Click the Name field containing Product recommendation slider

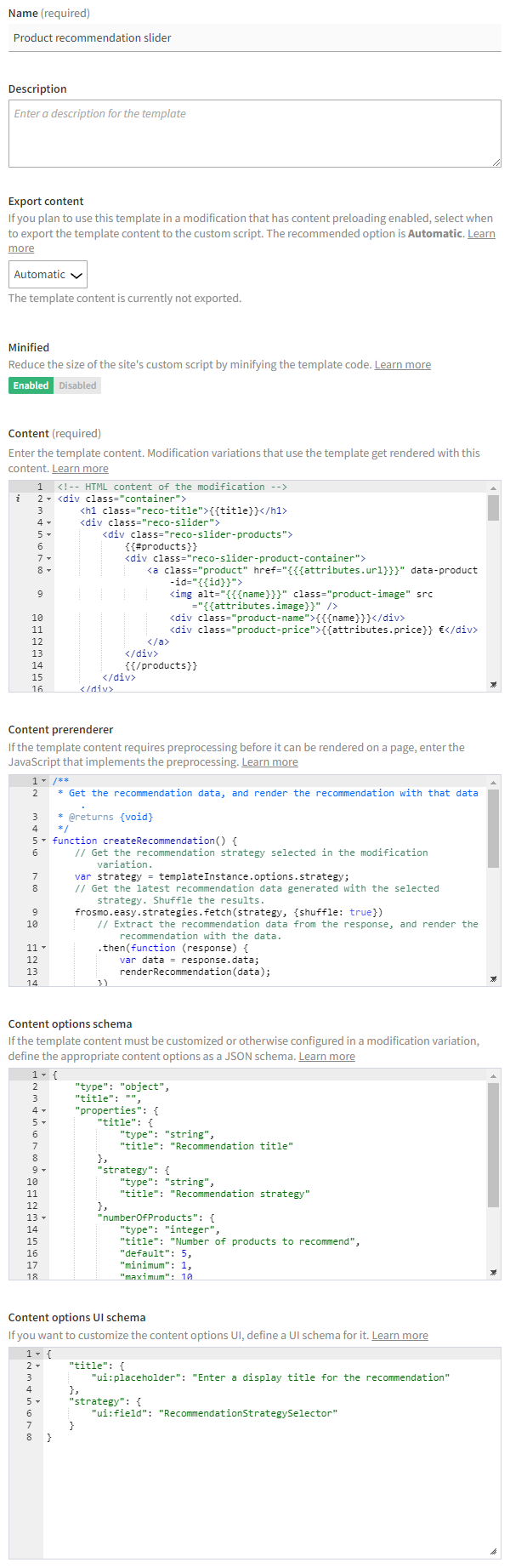pos(254,38)
